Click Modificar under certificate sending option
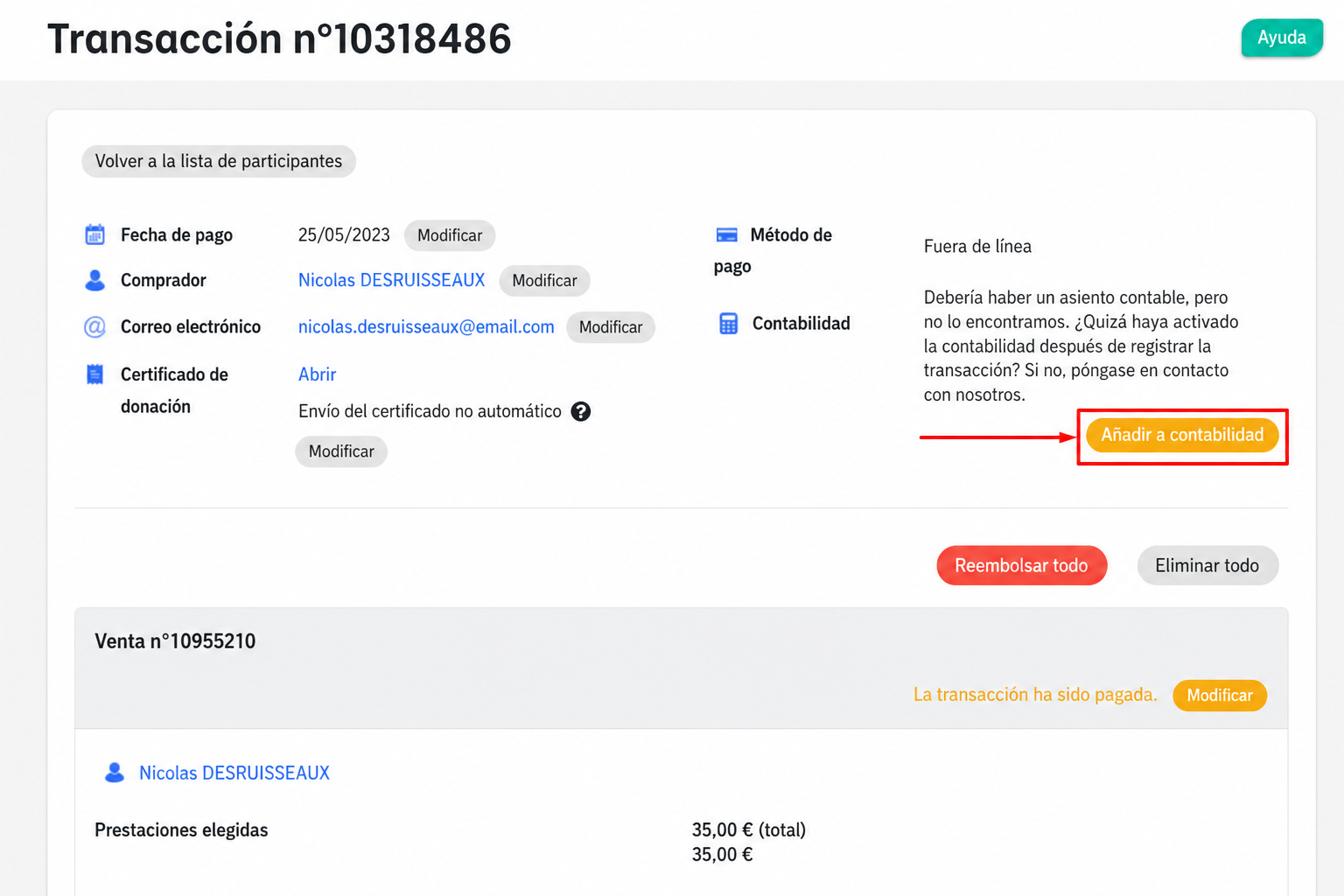Screen dimensions: 1344x896 [x=341, y=451]
